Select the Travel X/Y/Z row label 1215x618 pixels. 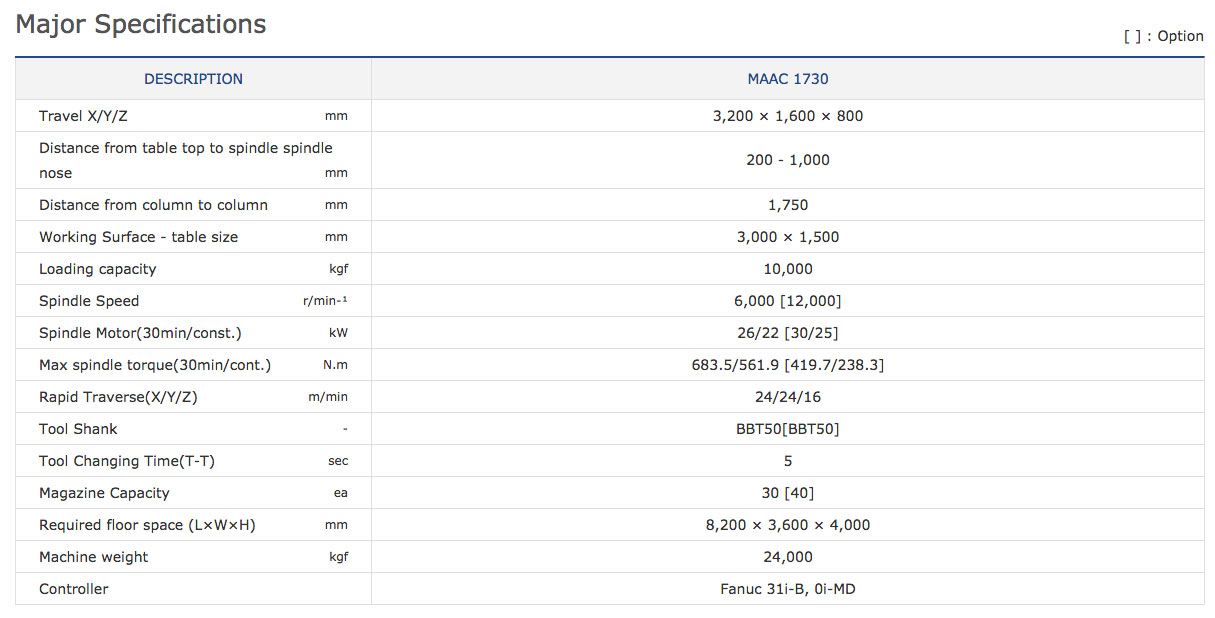tap(83, 116)
